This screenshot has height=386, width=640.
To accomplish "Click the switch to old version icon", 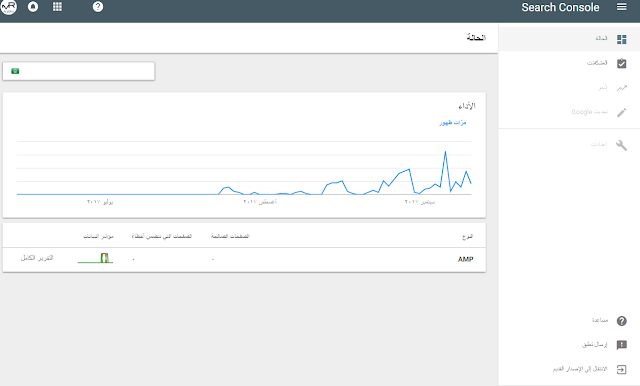I will tap(621, 369).
